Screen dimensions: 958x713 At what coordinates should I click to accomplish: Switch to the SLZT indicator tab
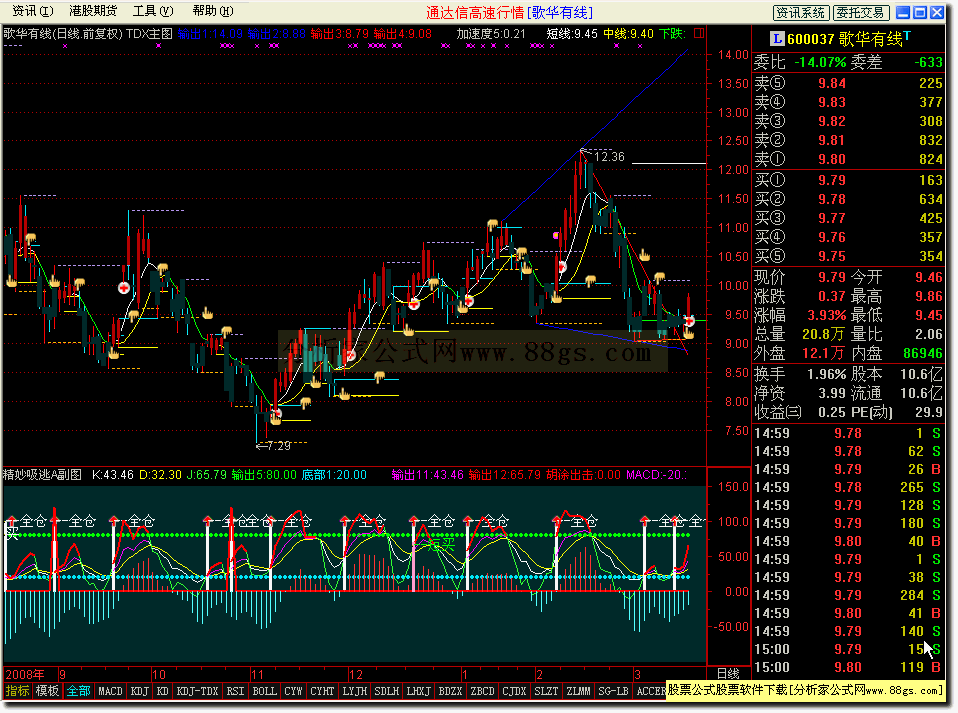point(546,691)
